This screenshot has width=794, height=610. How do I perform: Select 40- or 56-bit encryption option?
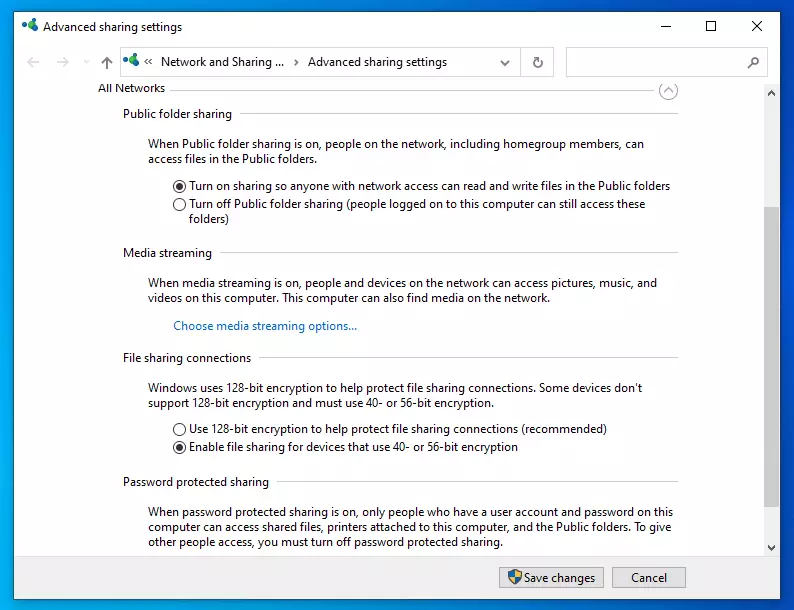tap(179, 448)
